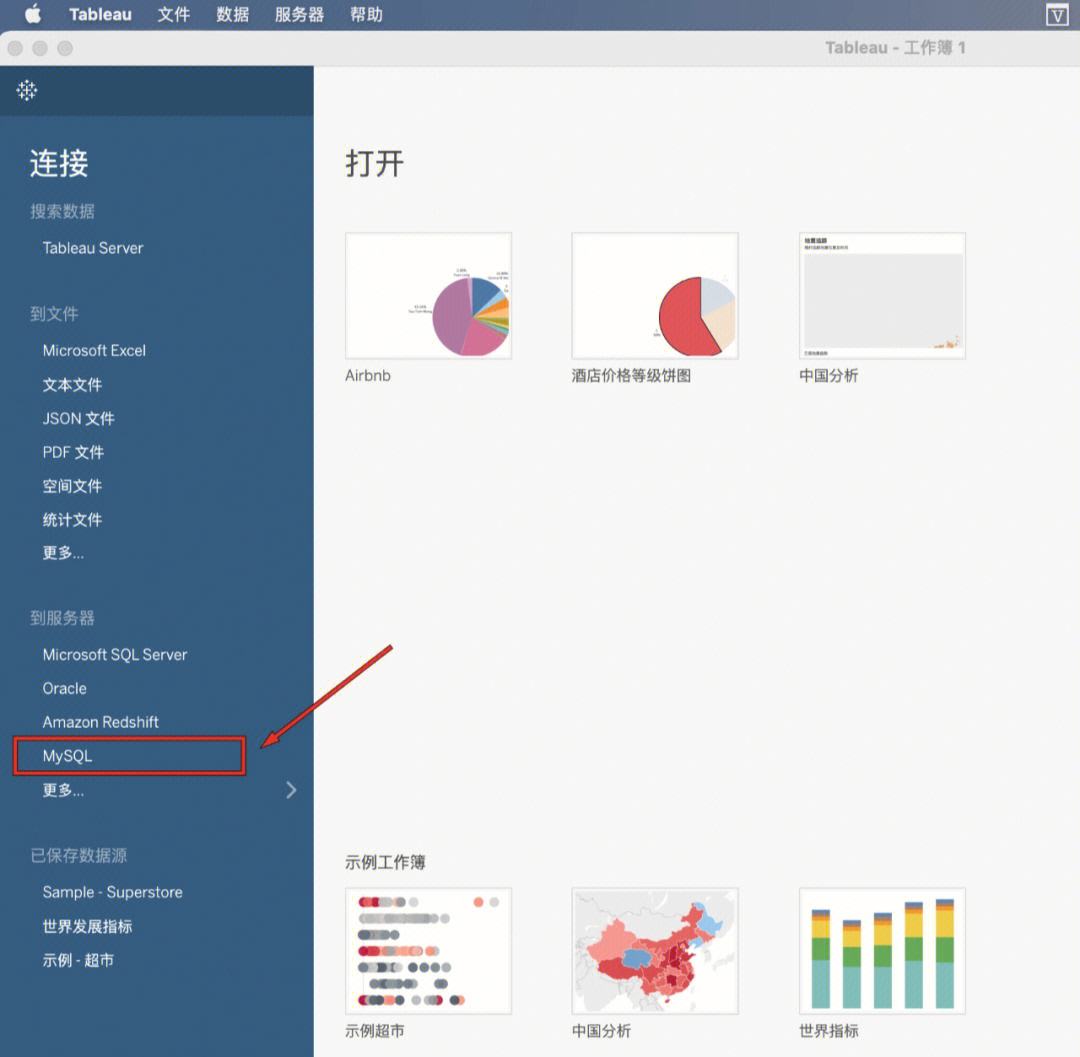Click 更多... under 到服务器
This screenshot has height=1057, width=1080.
(63, 790)
